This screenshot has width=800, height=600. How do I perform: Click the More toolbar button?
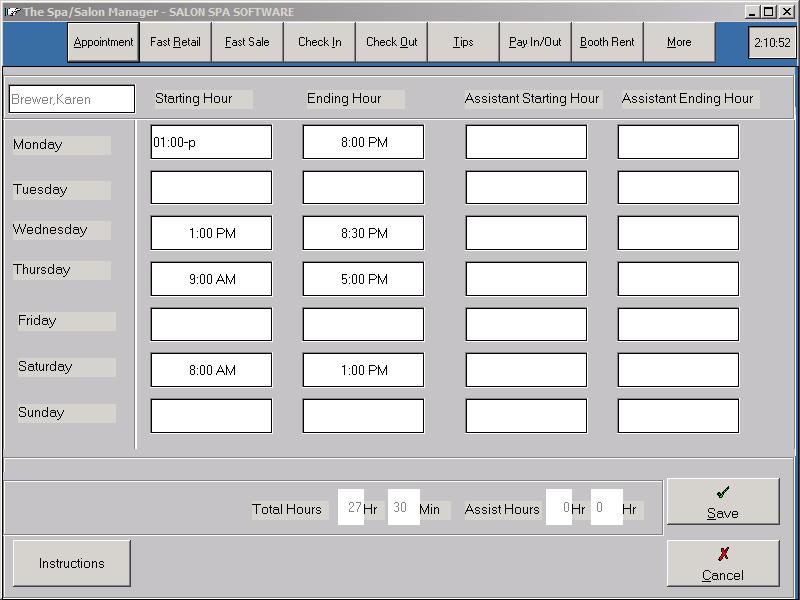click(x=679, y=42)
